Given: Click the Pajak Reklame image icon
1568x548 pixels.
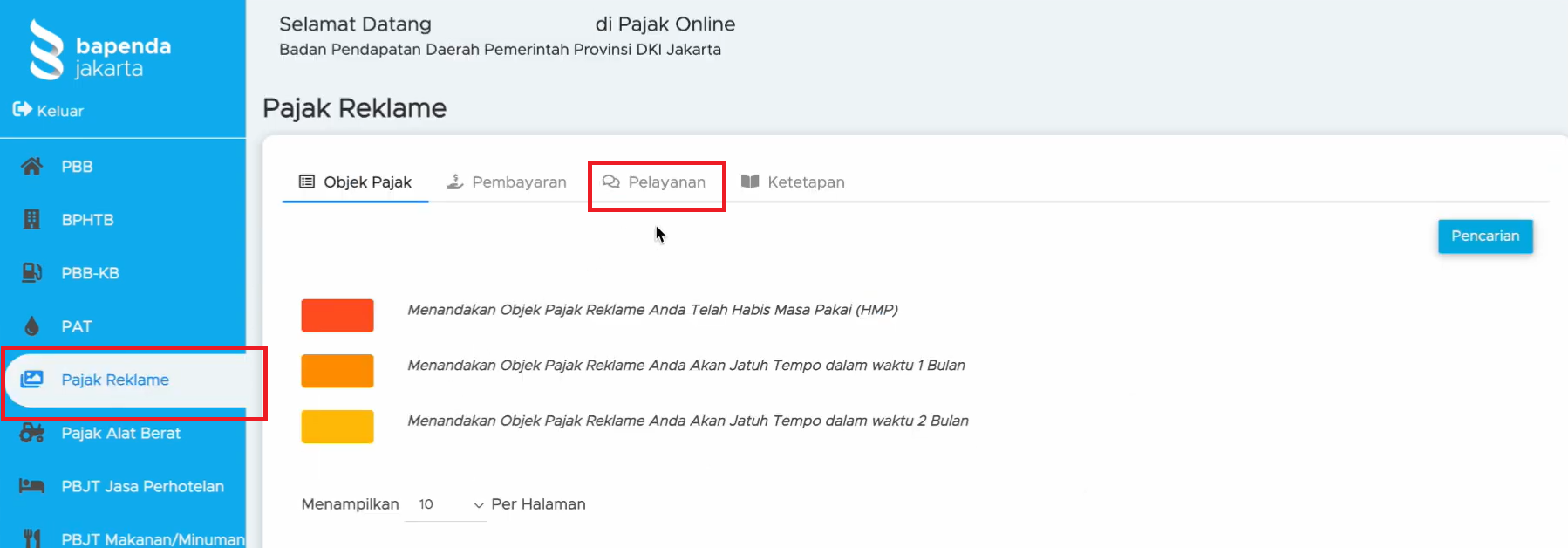Looking at the screenshot, I should pos(32,380).
